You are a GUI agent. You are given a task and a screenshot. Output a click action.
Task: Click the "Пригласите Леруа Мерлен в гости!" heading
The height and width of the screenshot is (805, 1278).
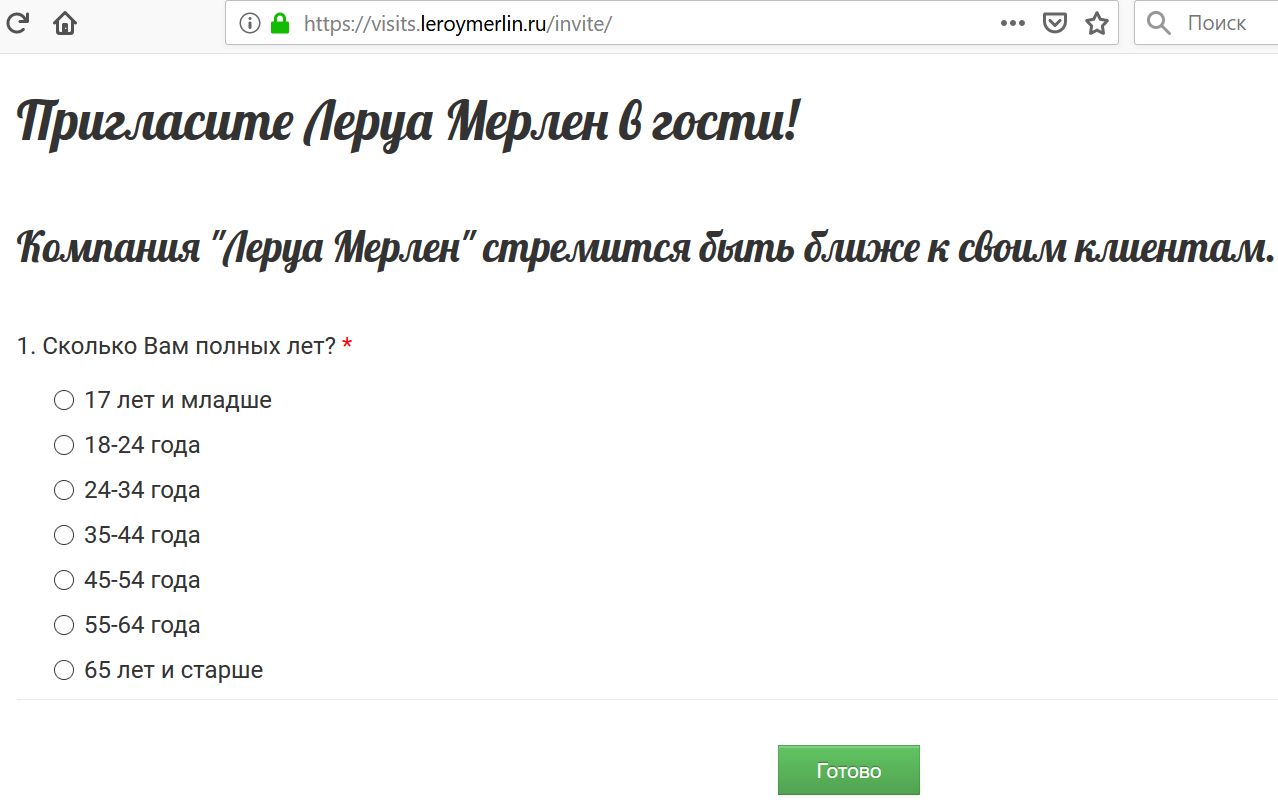tap(407, 124)
